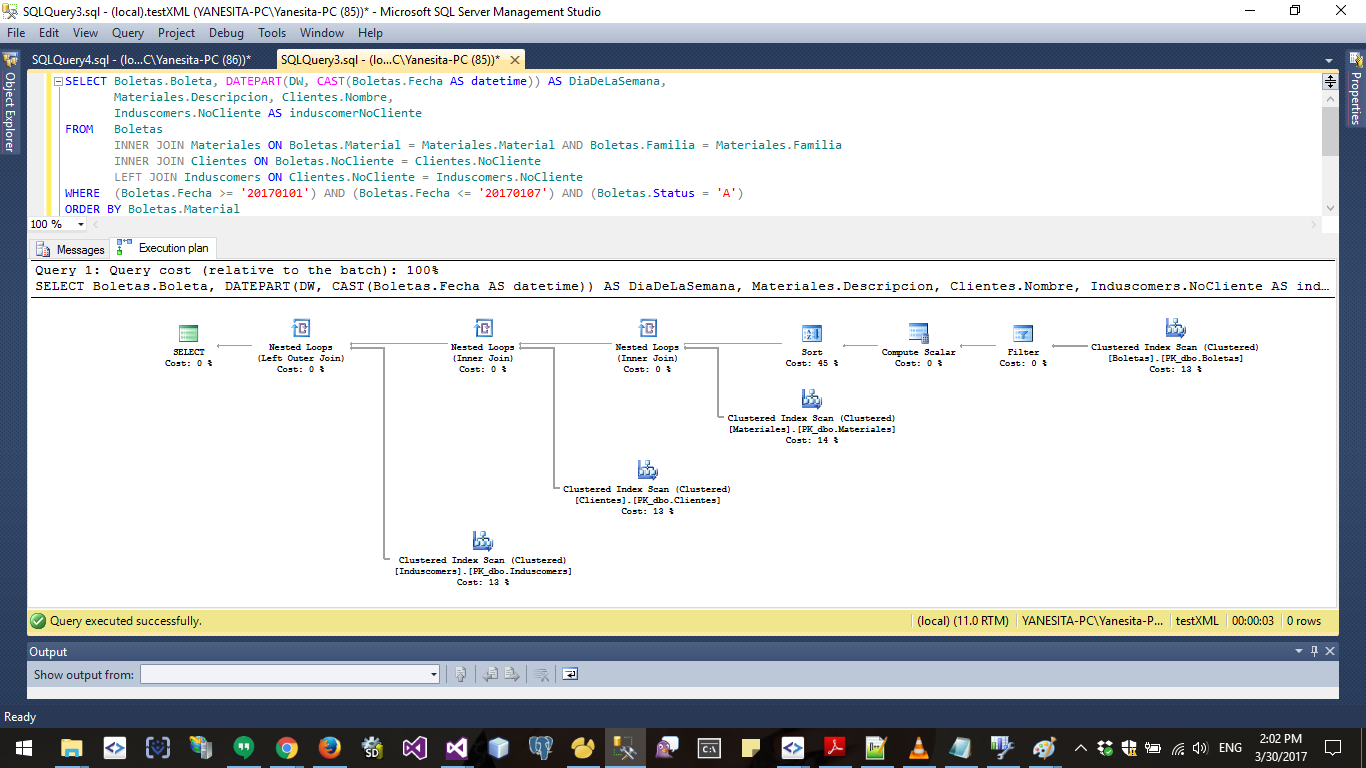Launch Google Chrome from the taskbar
This screenshot has width=1366, height=768.
point(286,748)
